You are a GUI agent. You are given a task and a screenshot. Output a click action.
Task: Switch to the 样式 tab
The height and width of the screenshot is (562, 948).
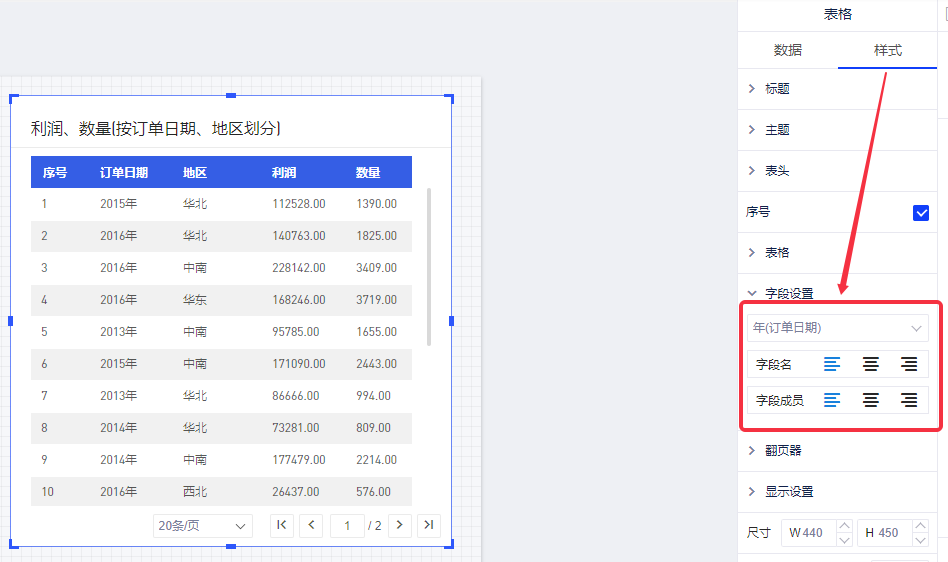point(888,50)
